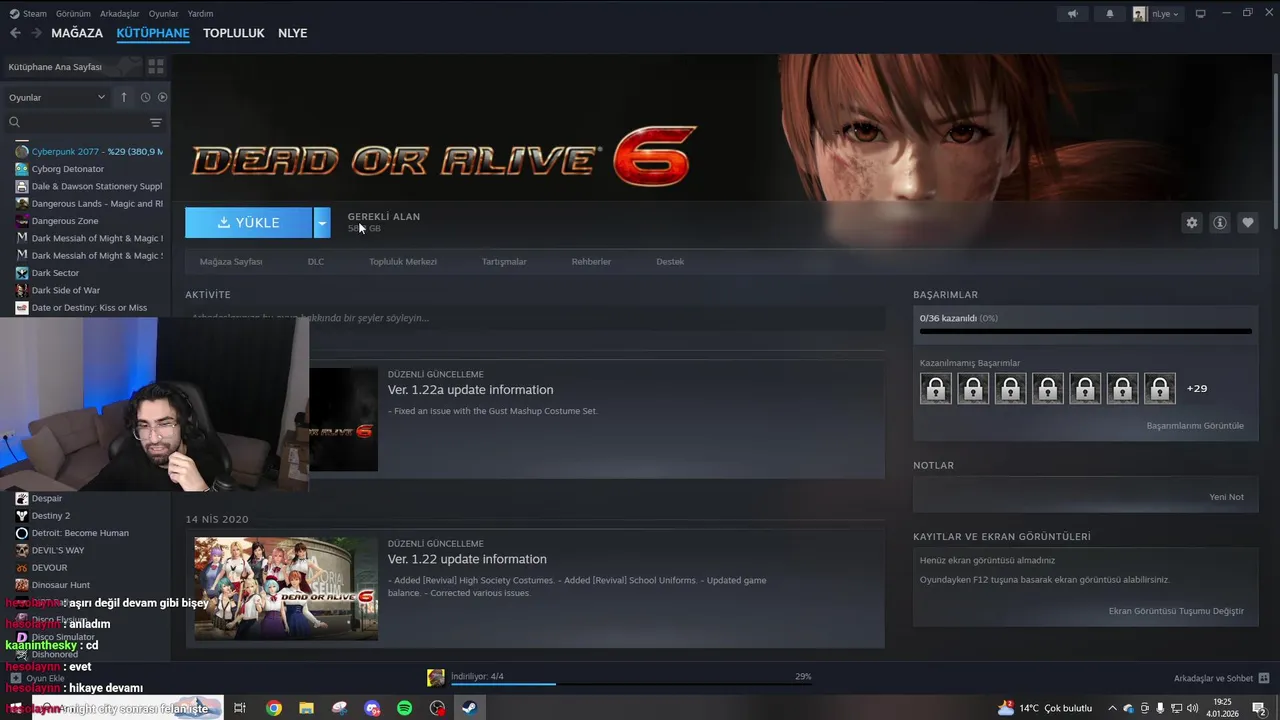This screenshot has height=720, width=1280.
Task: Open Ver. 1.22 update information thumbnail
Action: tap(286, 589)
